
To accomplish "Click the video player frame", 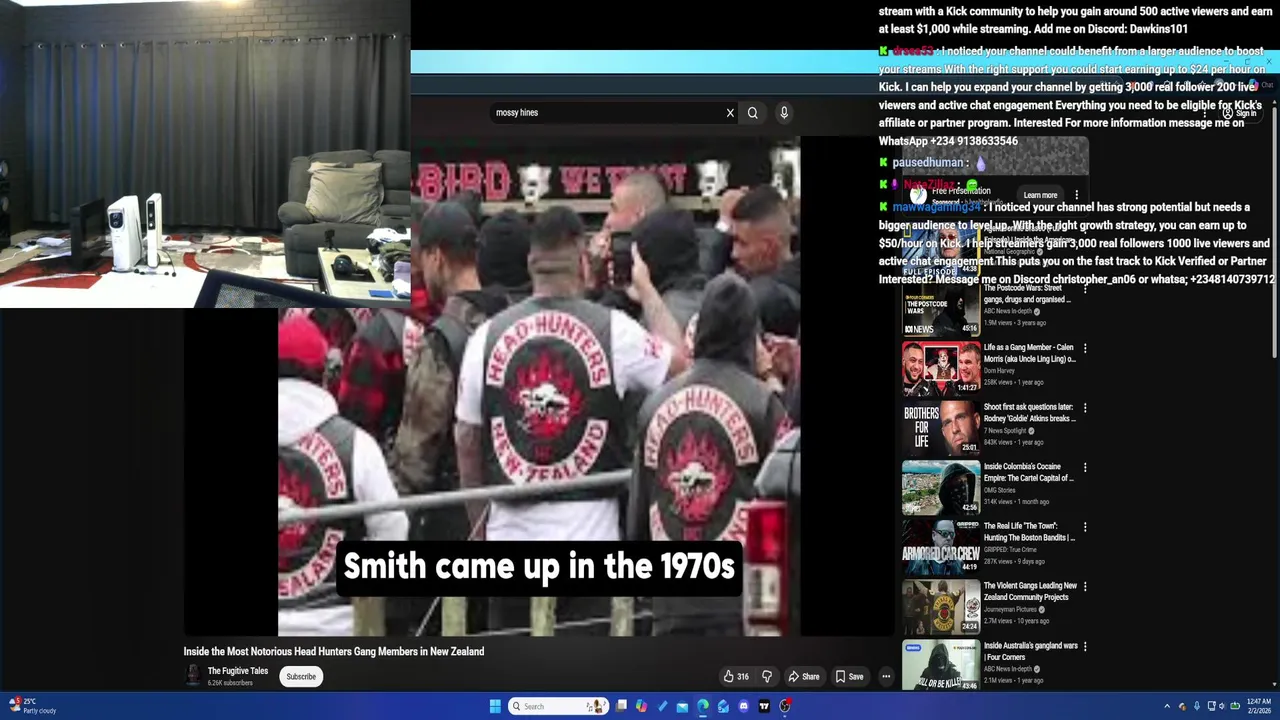I will pos(539,386).
